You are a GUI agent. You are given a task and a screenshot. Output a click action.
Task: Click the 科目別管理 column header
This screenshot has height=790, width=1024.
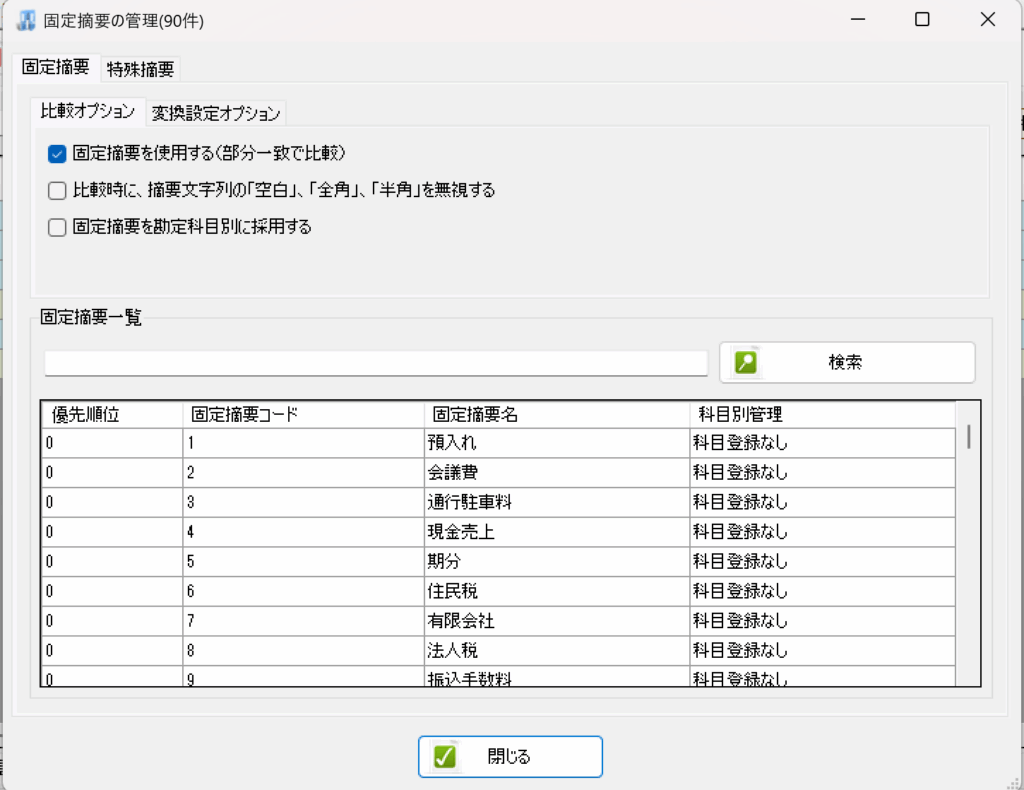coord(738,414)
